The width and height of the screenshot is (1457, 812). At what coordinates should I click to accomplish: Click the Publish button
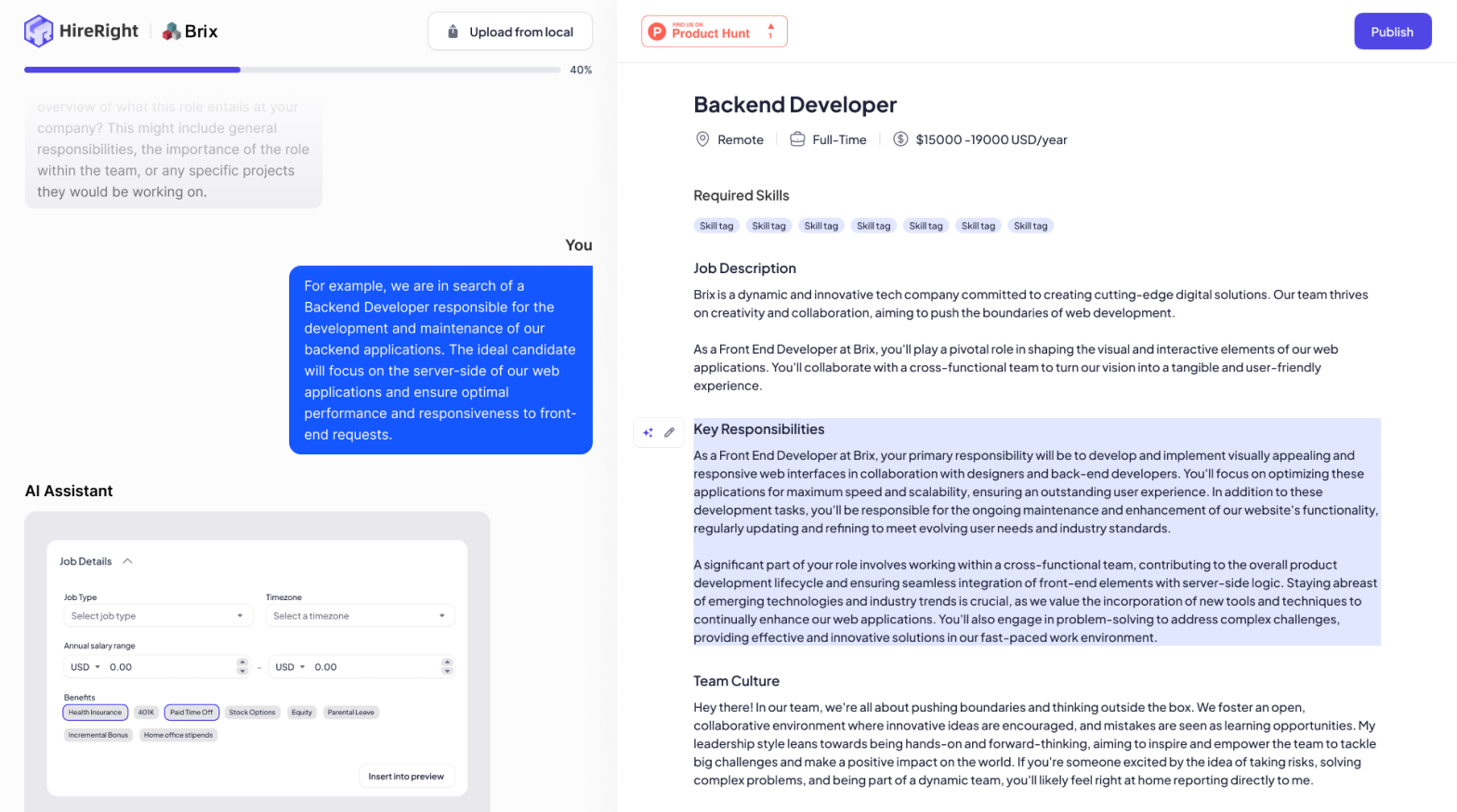(1392, 32)
